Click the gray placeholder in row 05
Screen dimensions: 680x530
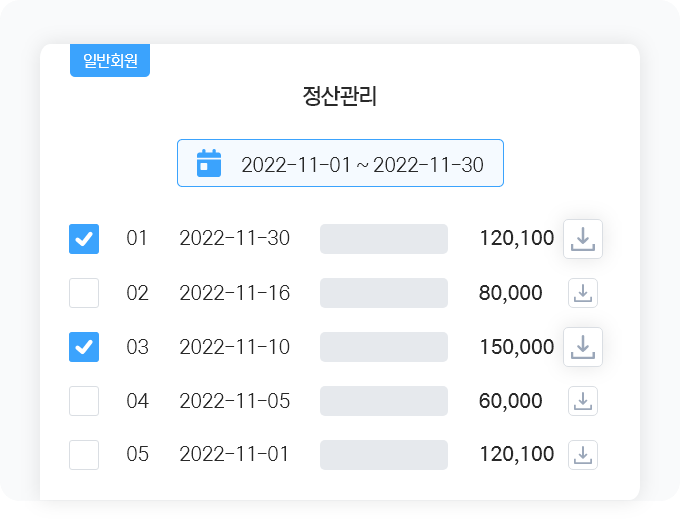coord(384,455)
